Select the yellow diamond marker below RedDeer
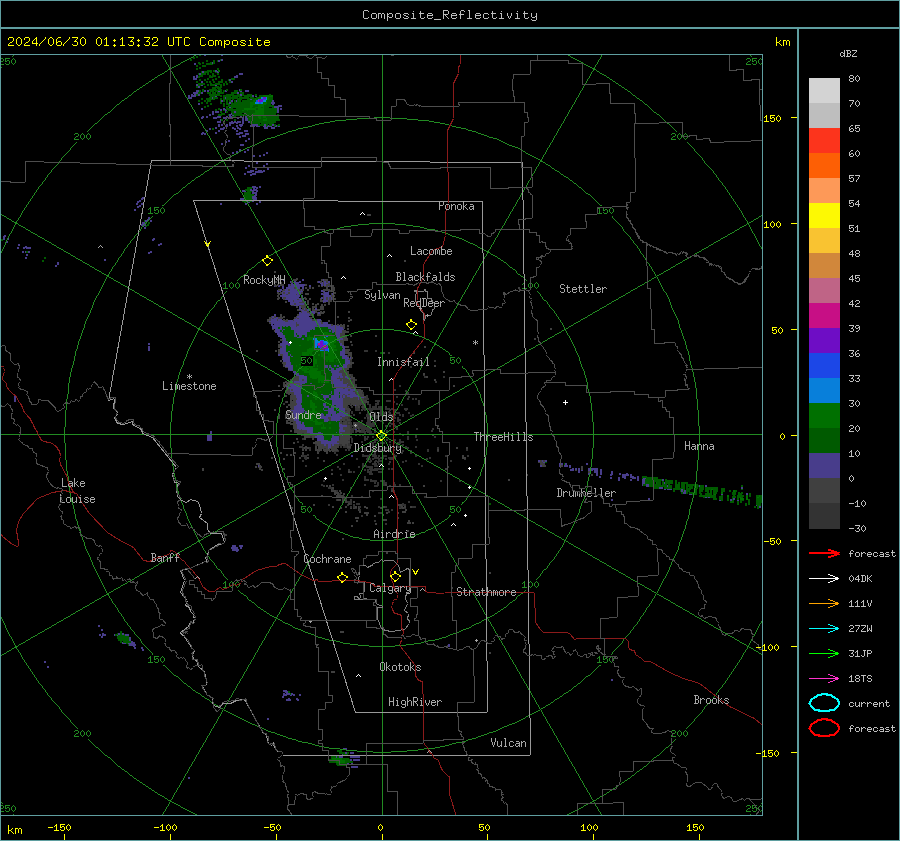This screenshot has width=900, height=841. pos(411,325)
